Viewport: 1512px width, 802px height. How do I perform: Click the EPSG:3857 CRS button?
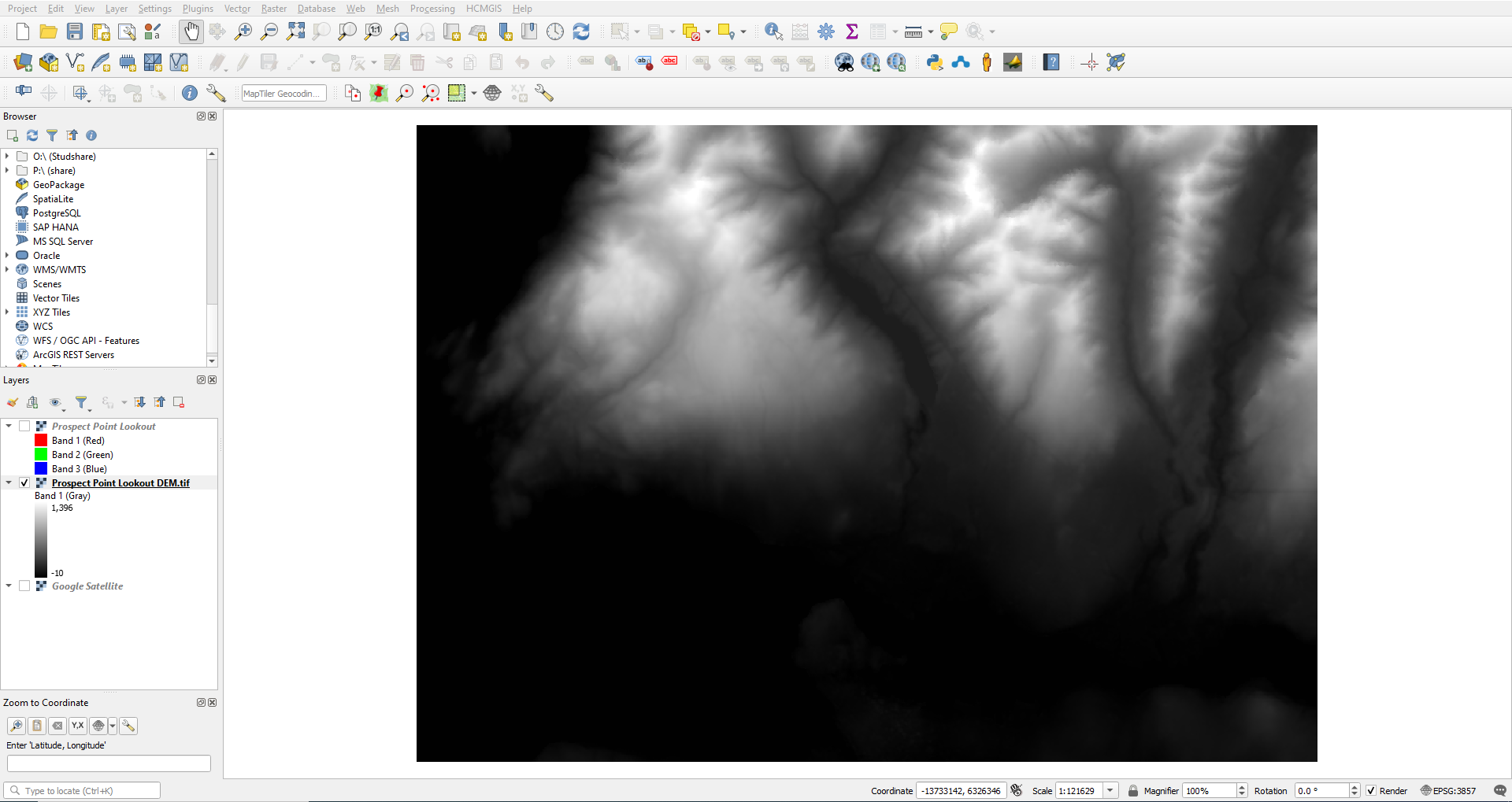click(1448, 791)
